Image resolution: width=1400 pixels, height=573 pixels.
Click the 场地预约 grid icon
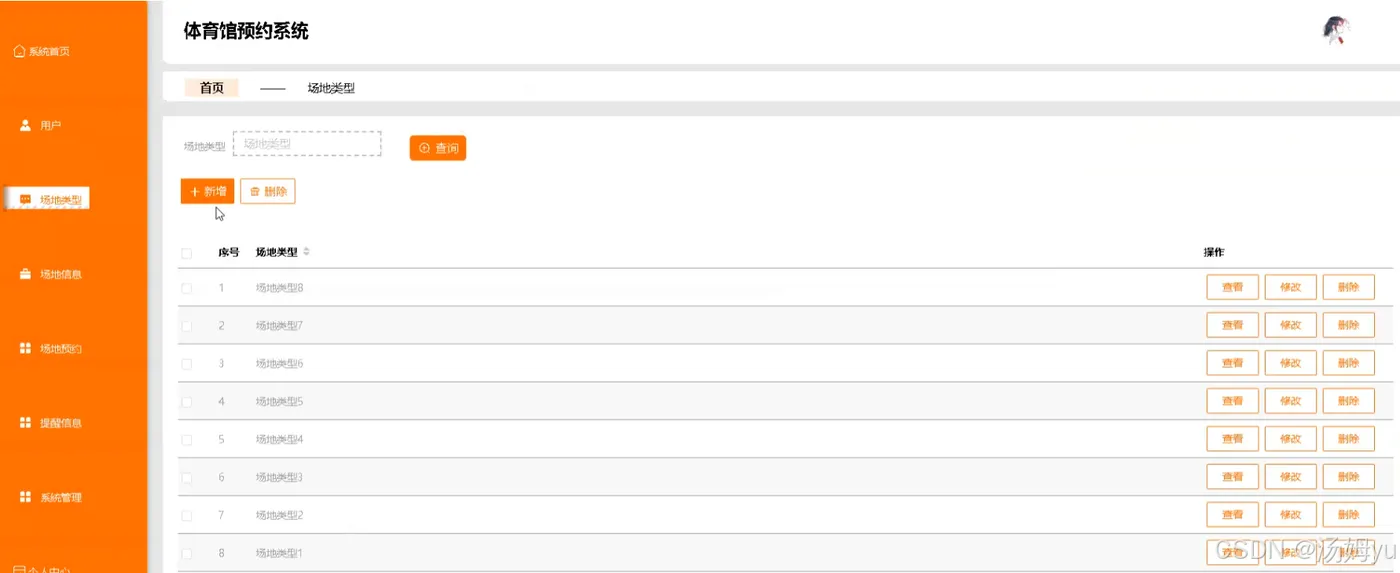tap(26, 348)
